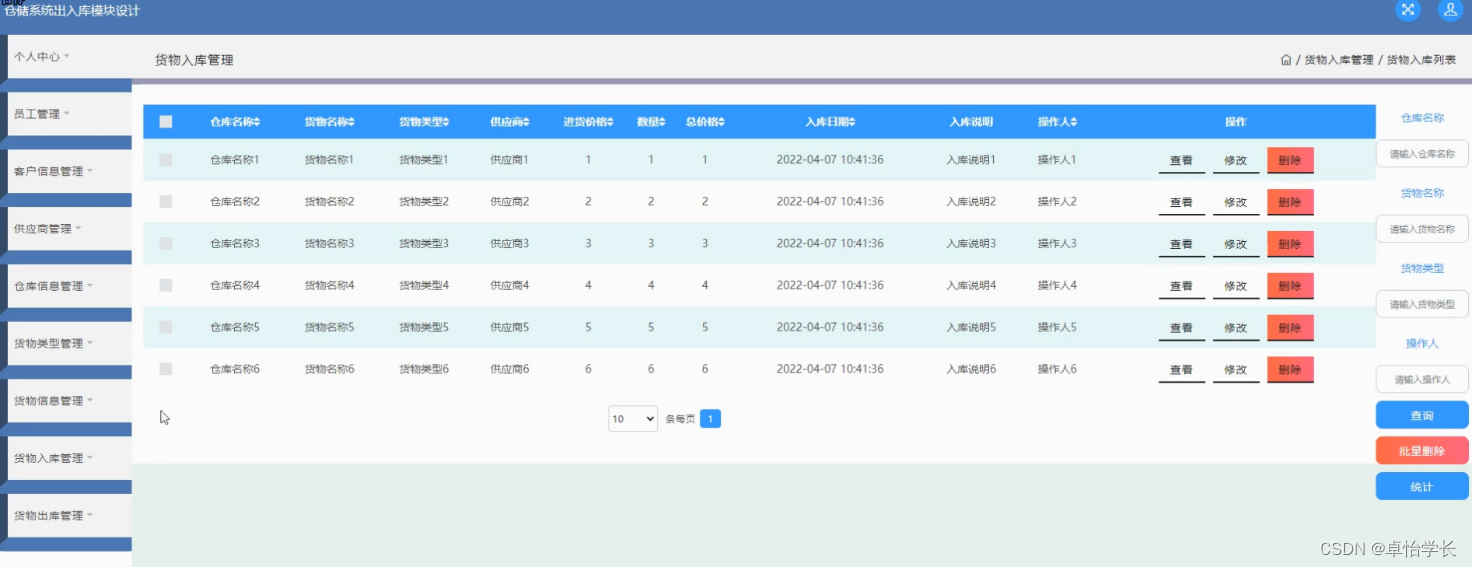Edit row 仓库名称6 with 修改
1472x567 pixels.
click(x=1236, y=370)
